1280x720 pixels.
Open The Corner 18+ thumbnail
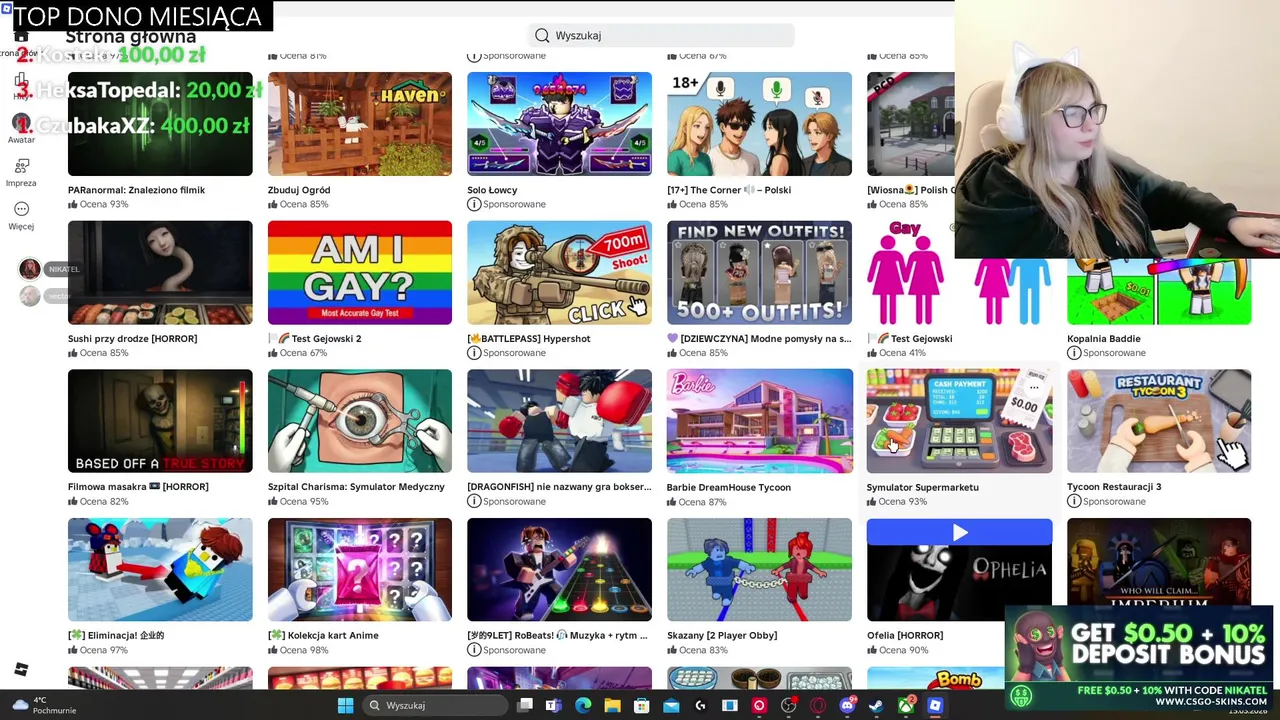pos(759,124)
